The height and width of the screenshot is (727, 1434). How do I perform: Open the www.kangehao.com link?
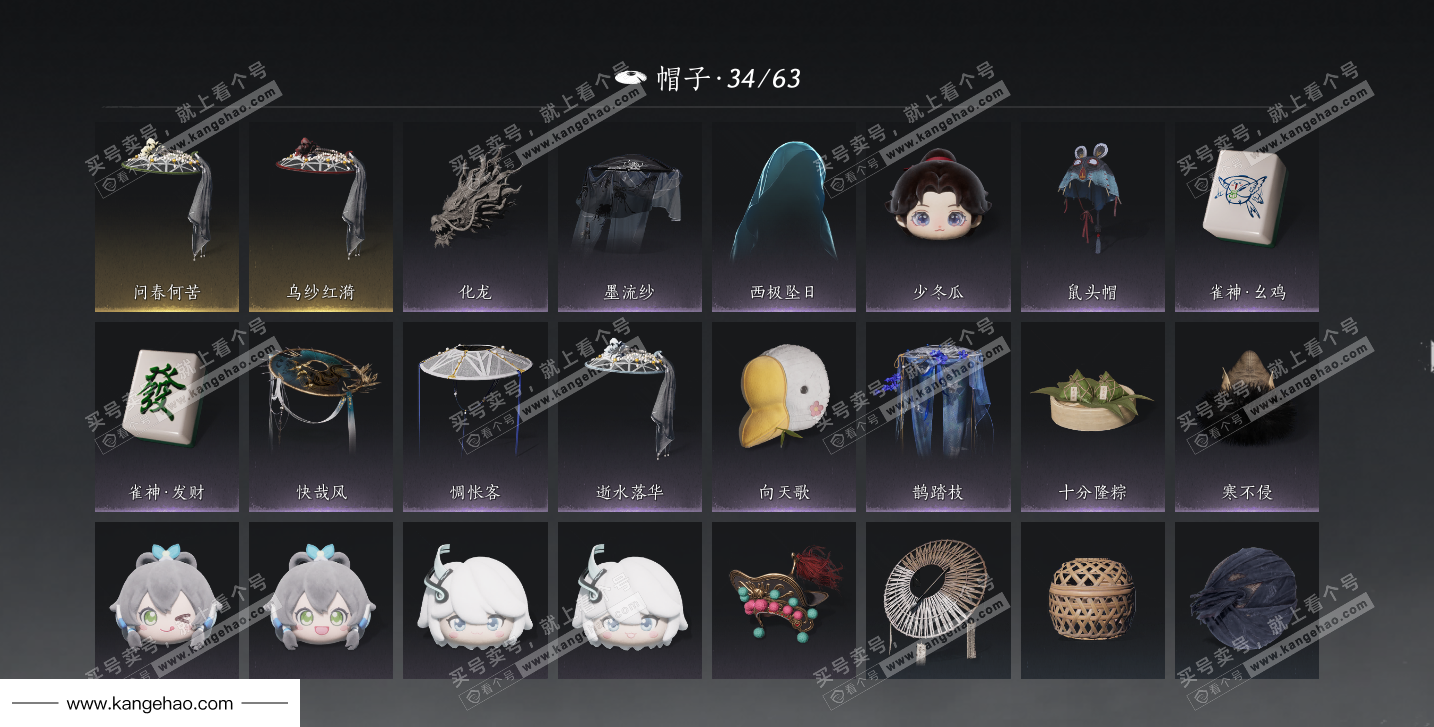click(150, 703)
